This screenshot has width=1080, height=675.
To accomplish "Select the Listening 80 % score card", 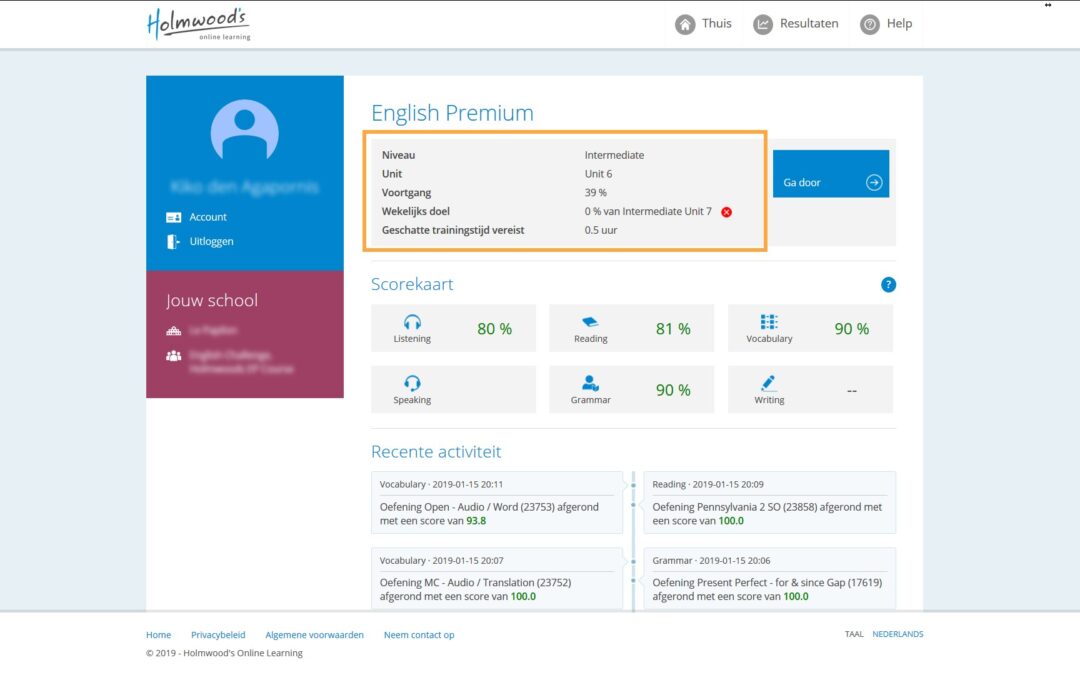I will [453, 329].
